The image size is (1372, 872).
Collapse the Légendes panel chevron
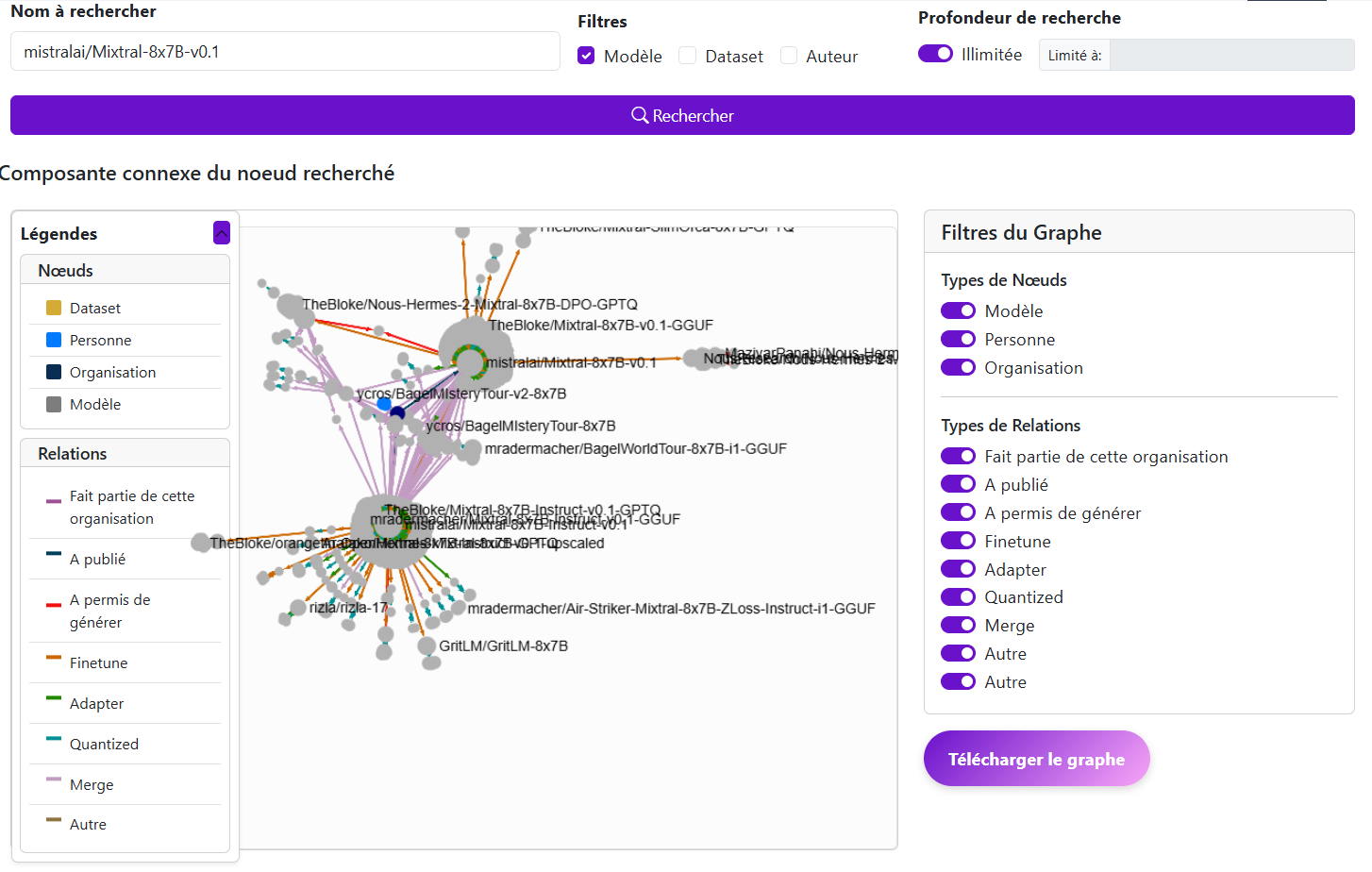coord(222,232)
